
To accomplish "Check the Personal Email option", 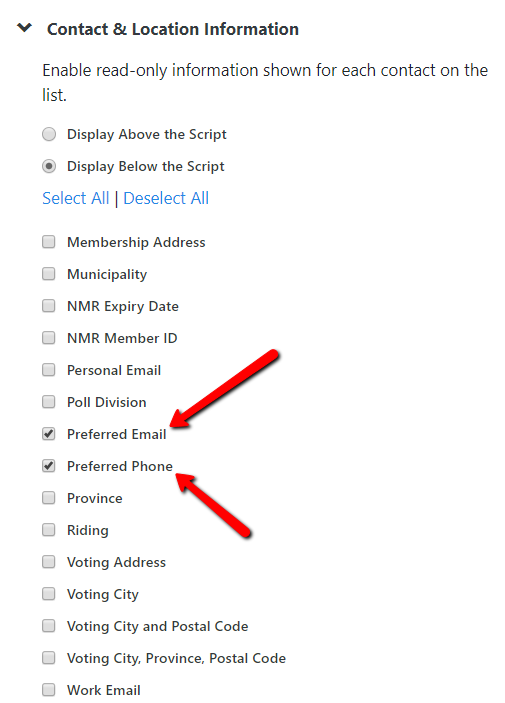I will pyautogui.click(x=48, y=370).
